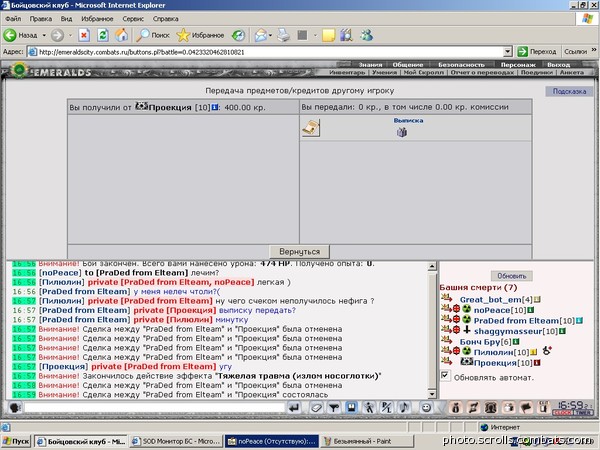
Task: Click the IE Home toolbar icon
Action: (121, 35)
